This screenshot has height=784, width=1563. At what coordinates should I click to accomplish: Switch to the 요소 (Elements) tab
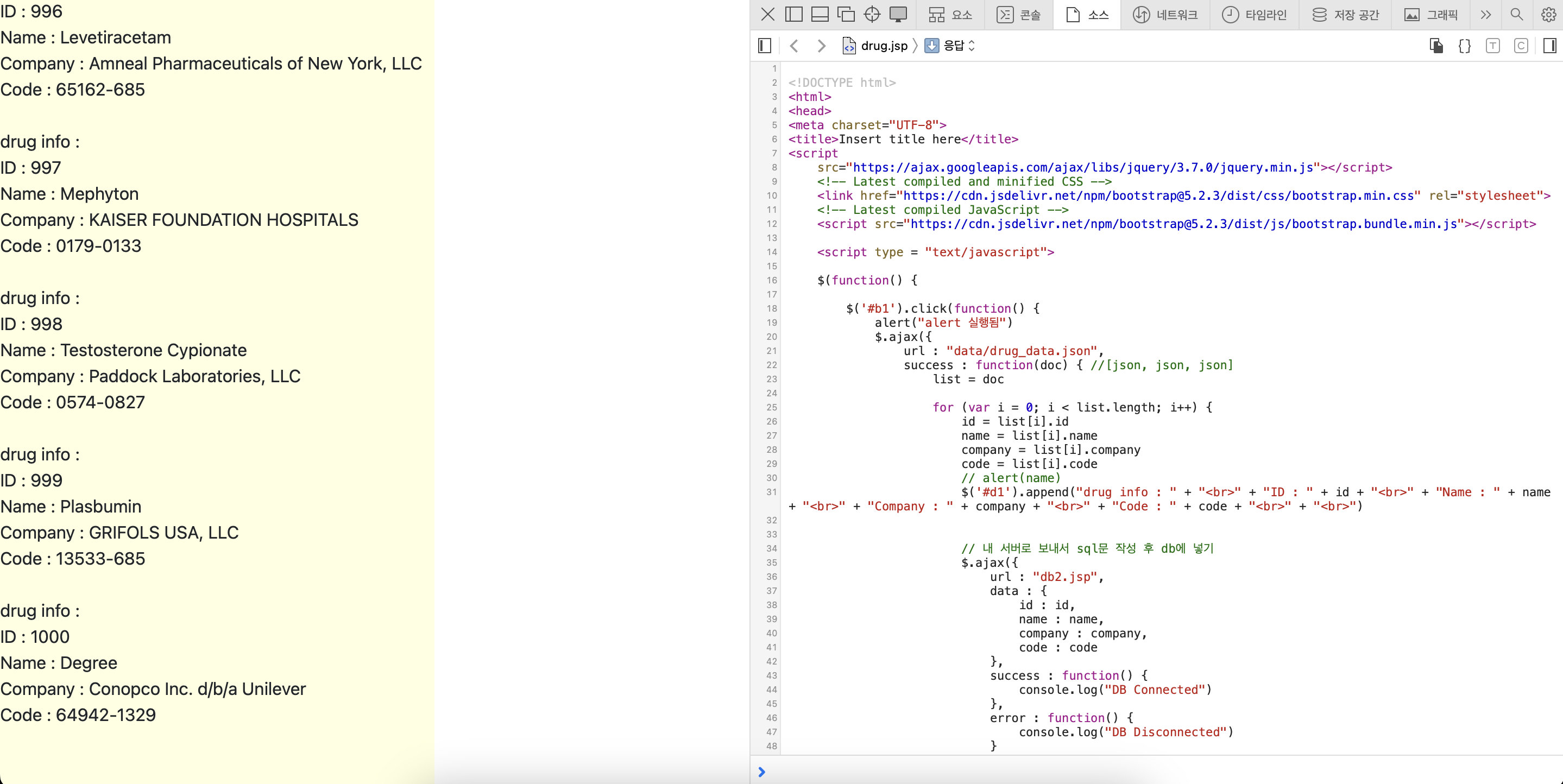[x=950, y=15]
